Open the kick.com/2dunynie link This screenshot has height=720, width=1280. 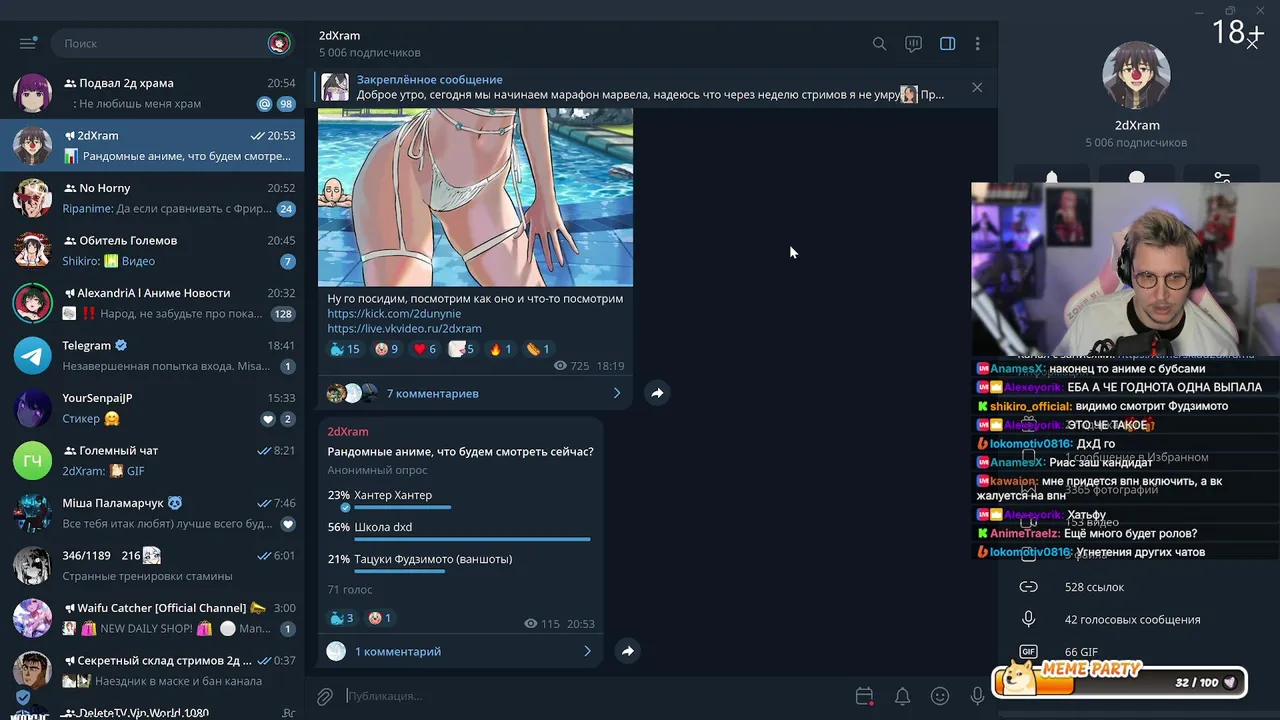pos(394,313)
